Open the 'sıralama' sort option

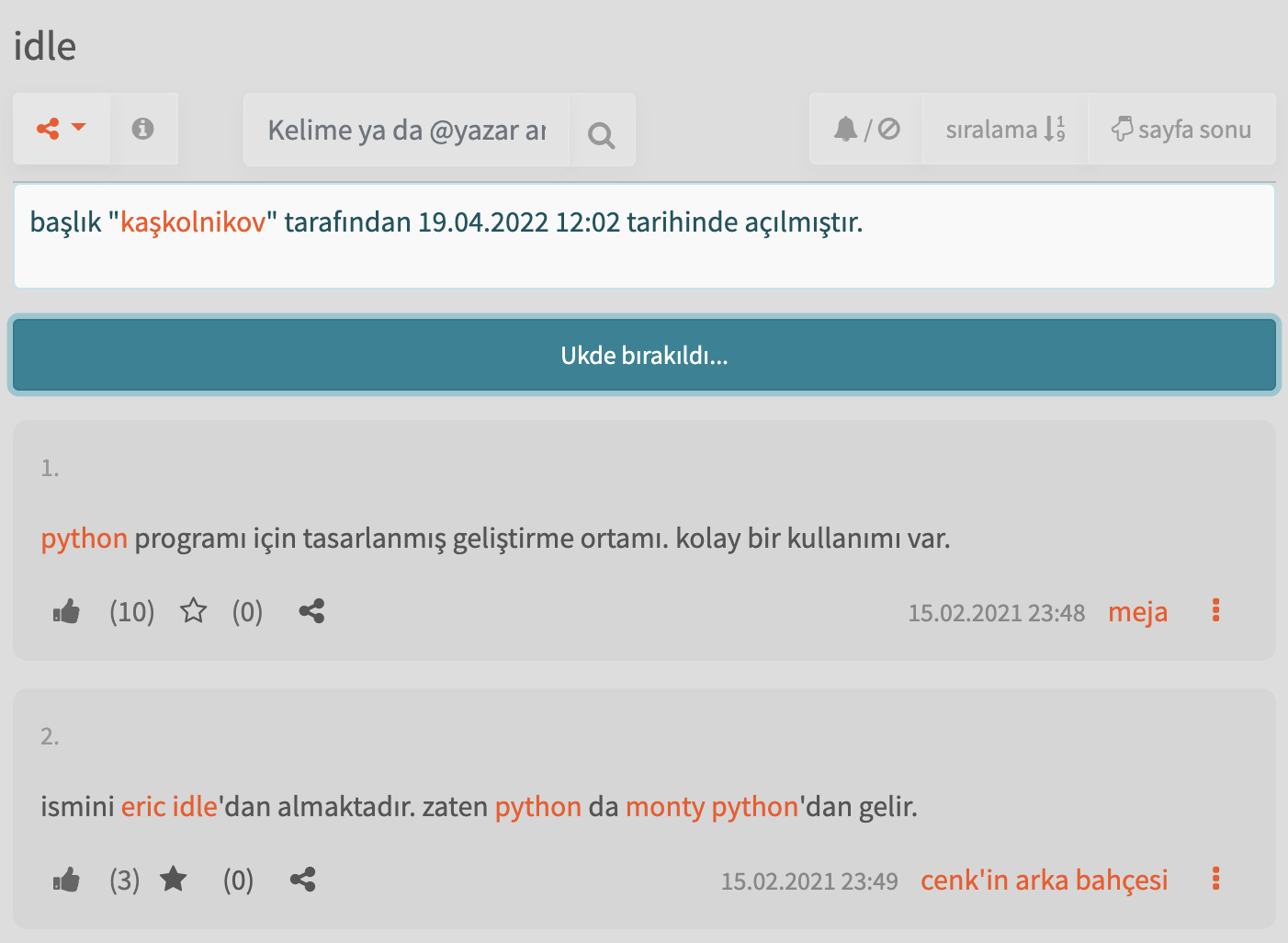1005,130
